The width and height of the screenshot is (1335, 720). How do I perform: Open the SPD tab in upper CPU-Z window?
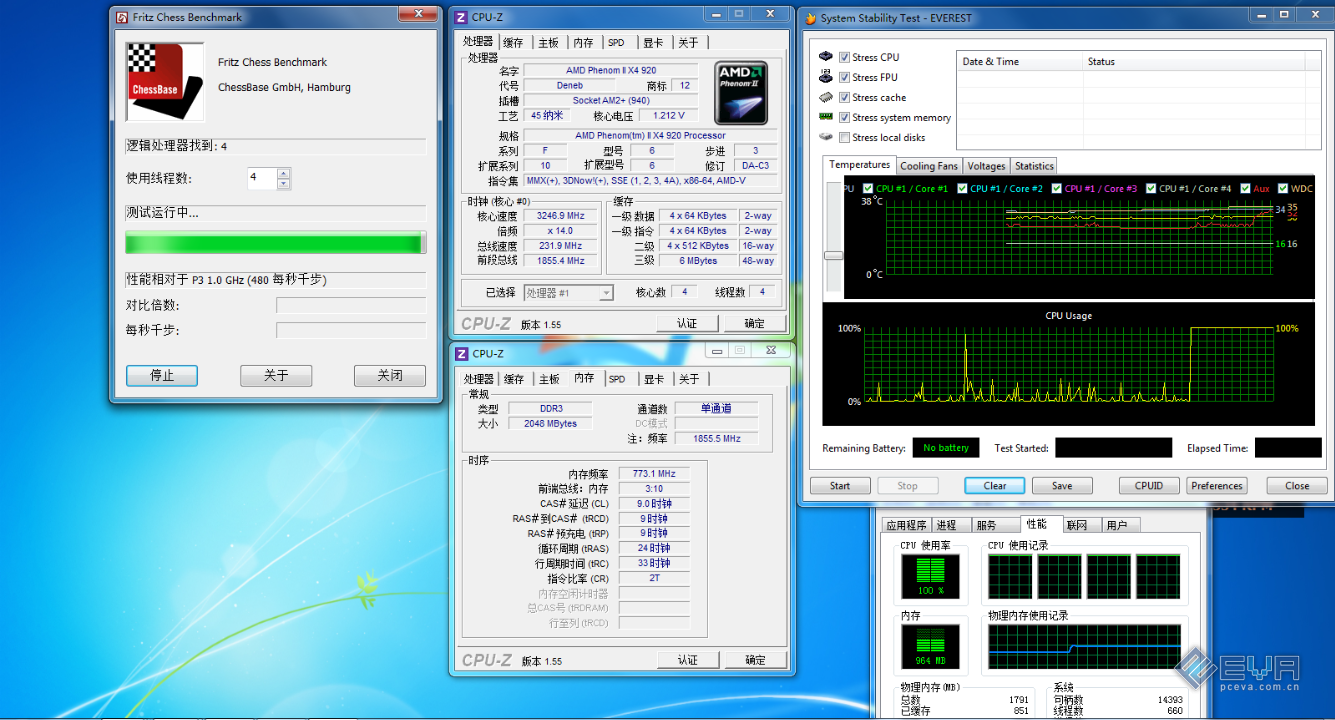tap(616, 43)
